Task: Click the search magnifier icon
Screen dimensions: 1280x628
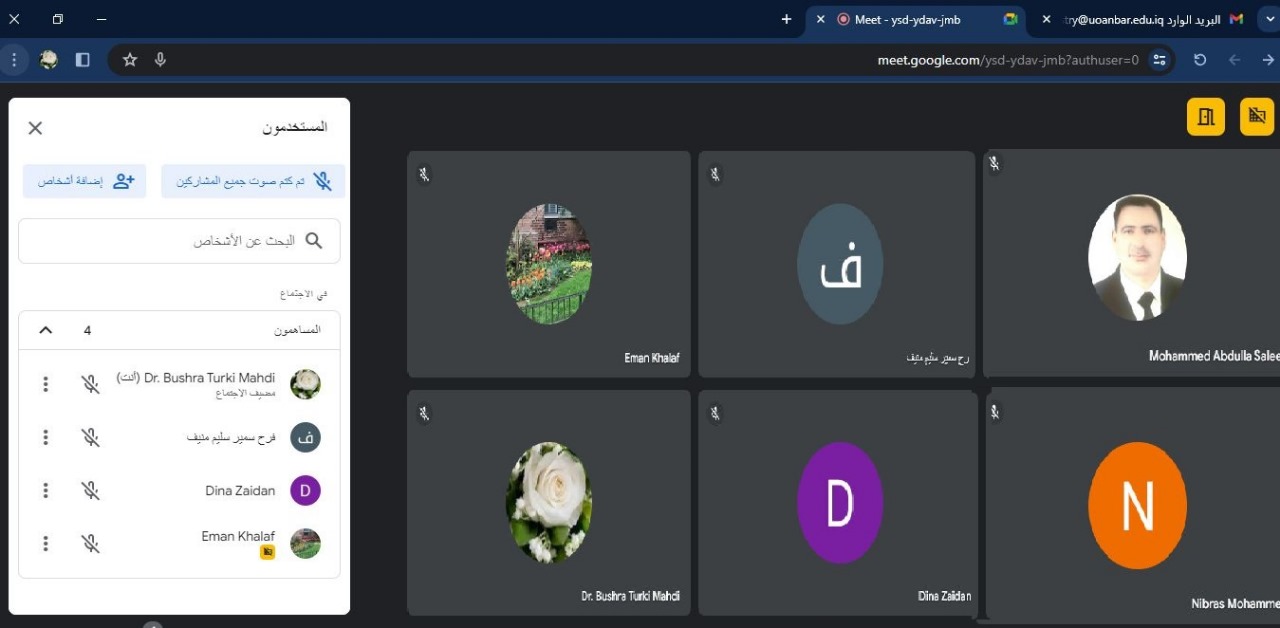Action: pyautogui.click(x=314, y=241)
